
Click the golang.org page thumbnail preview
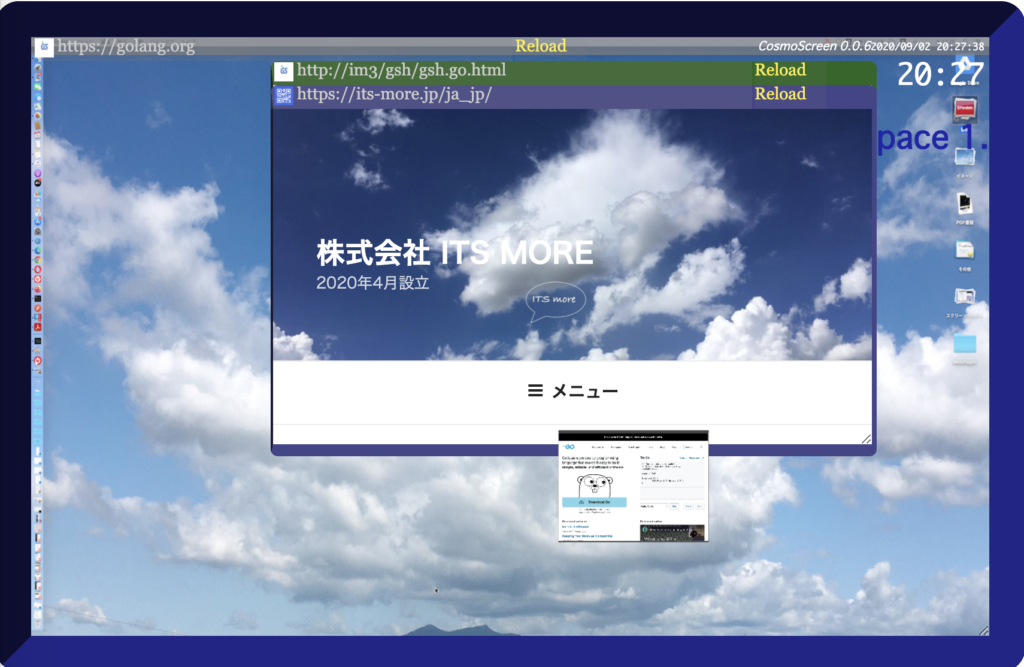pos(633,486)
